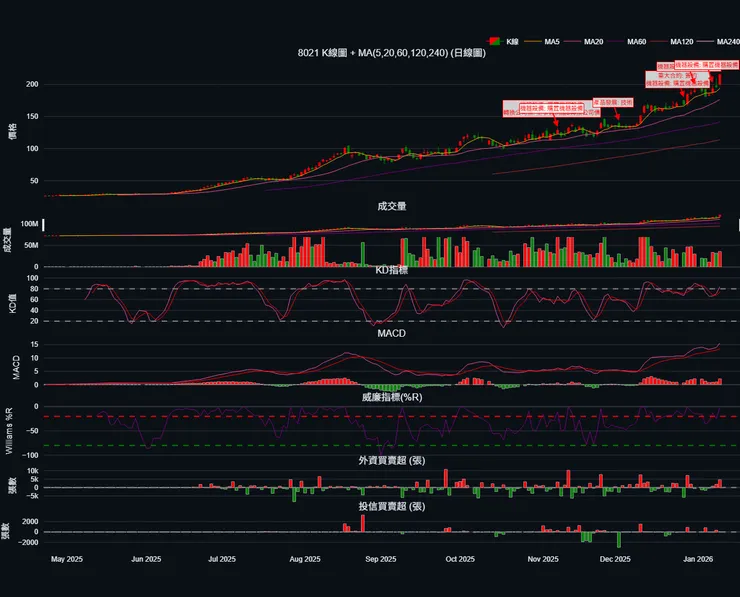Toggle MA20 trace in the legend

point(584,42)
